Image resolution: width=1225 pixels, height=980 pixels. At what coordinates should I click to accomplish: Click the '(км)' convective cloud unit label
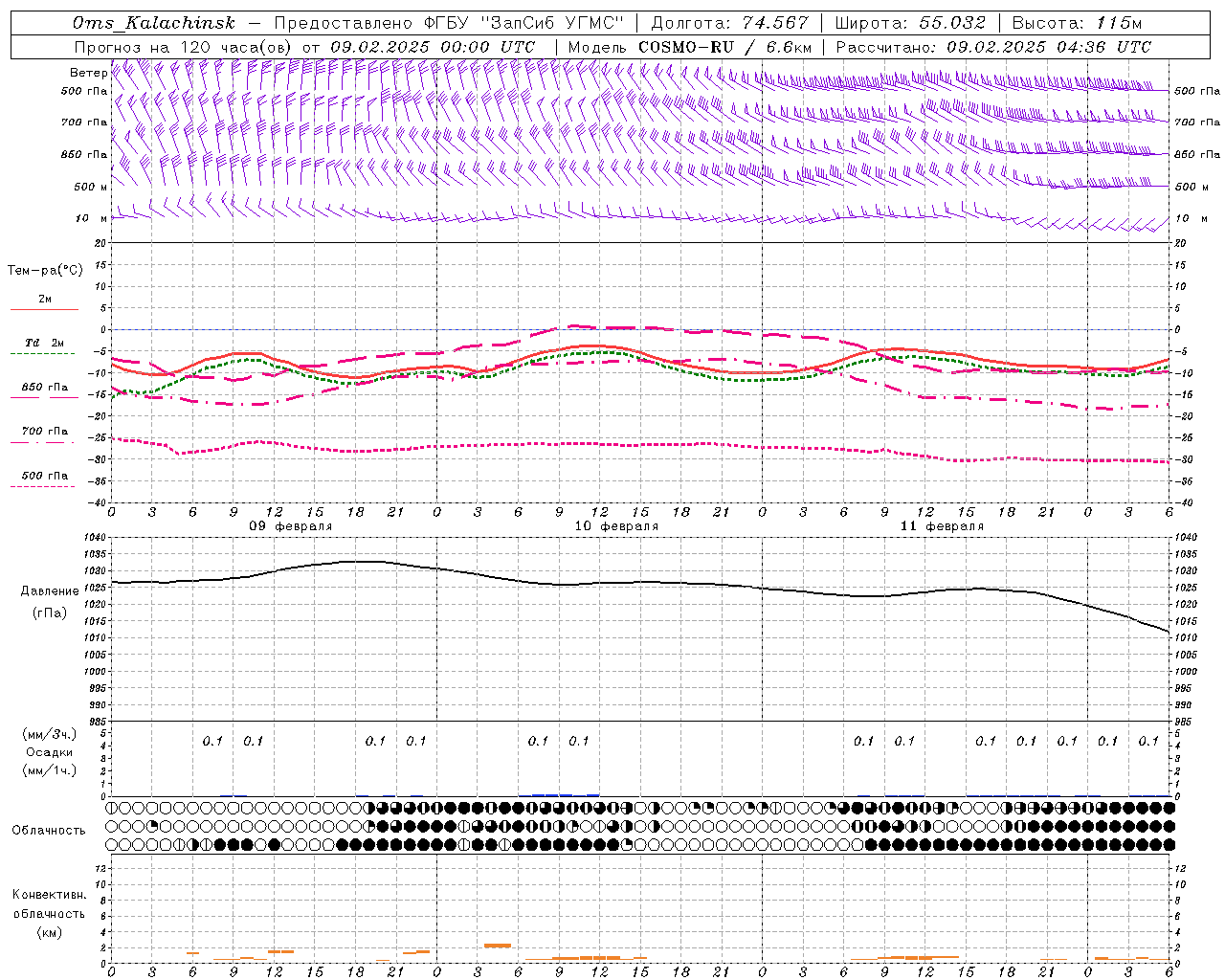pos(50,932)
